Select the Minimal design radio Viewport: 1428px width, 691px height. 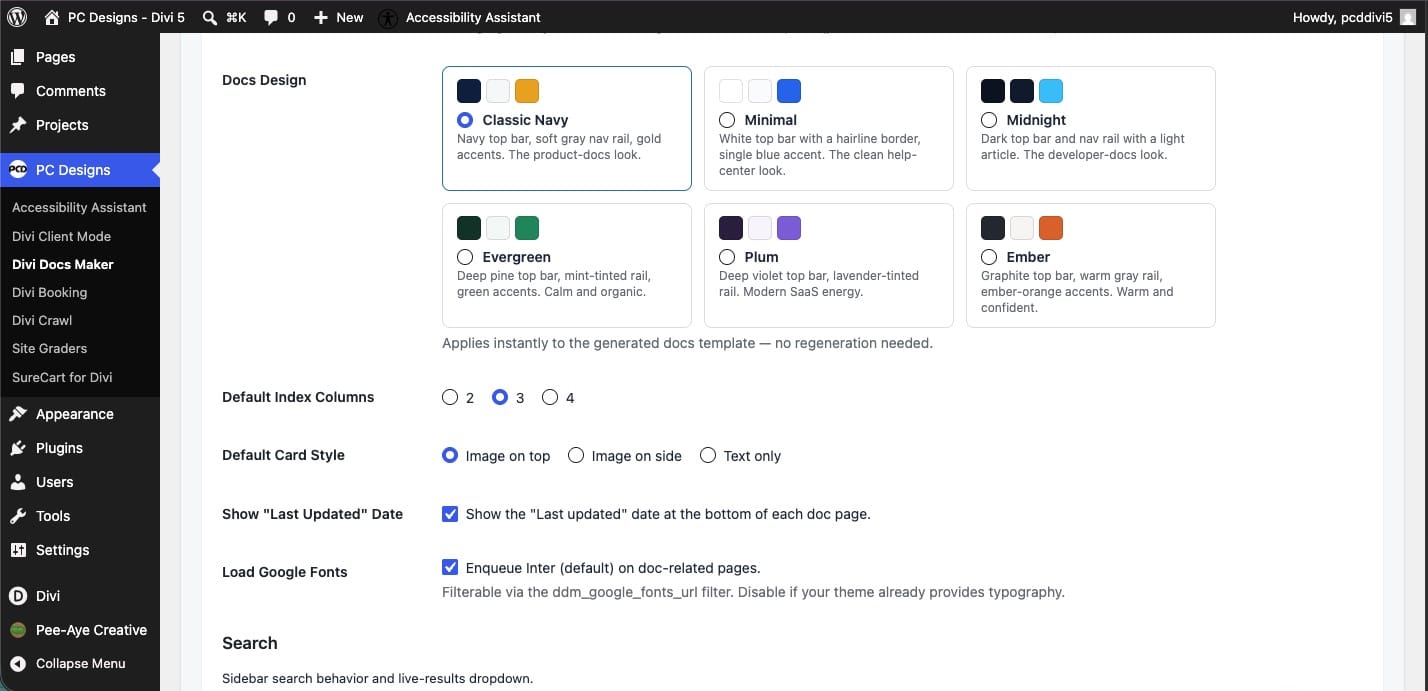pyautogui.click(x=727, y=120)
